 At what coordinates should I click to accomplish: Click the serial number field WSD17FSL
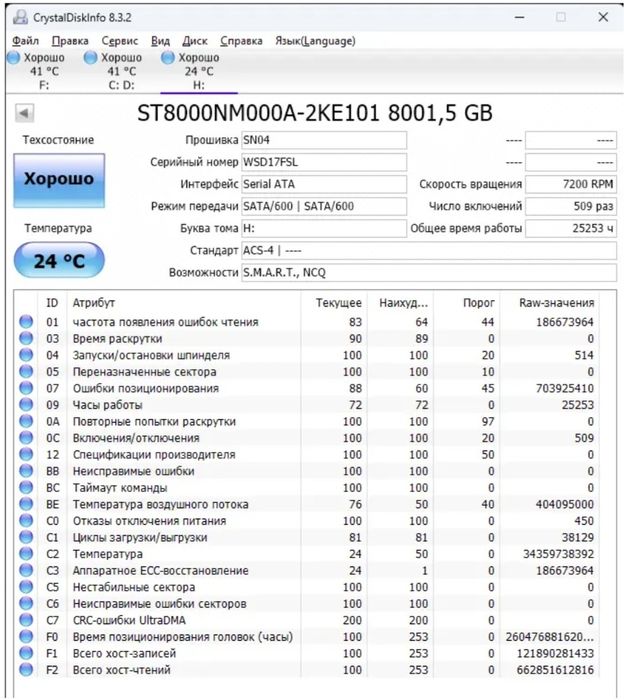pyautogui.click(x=324, y=162)
